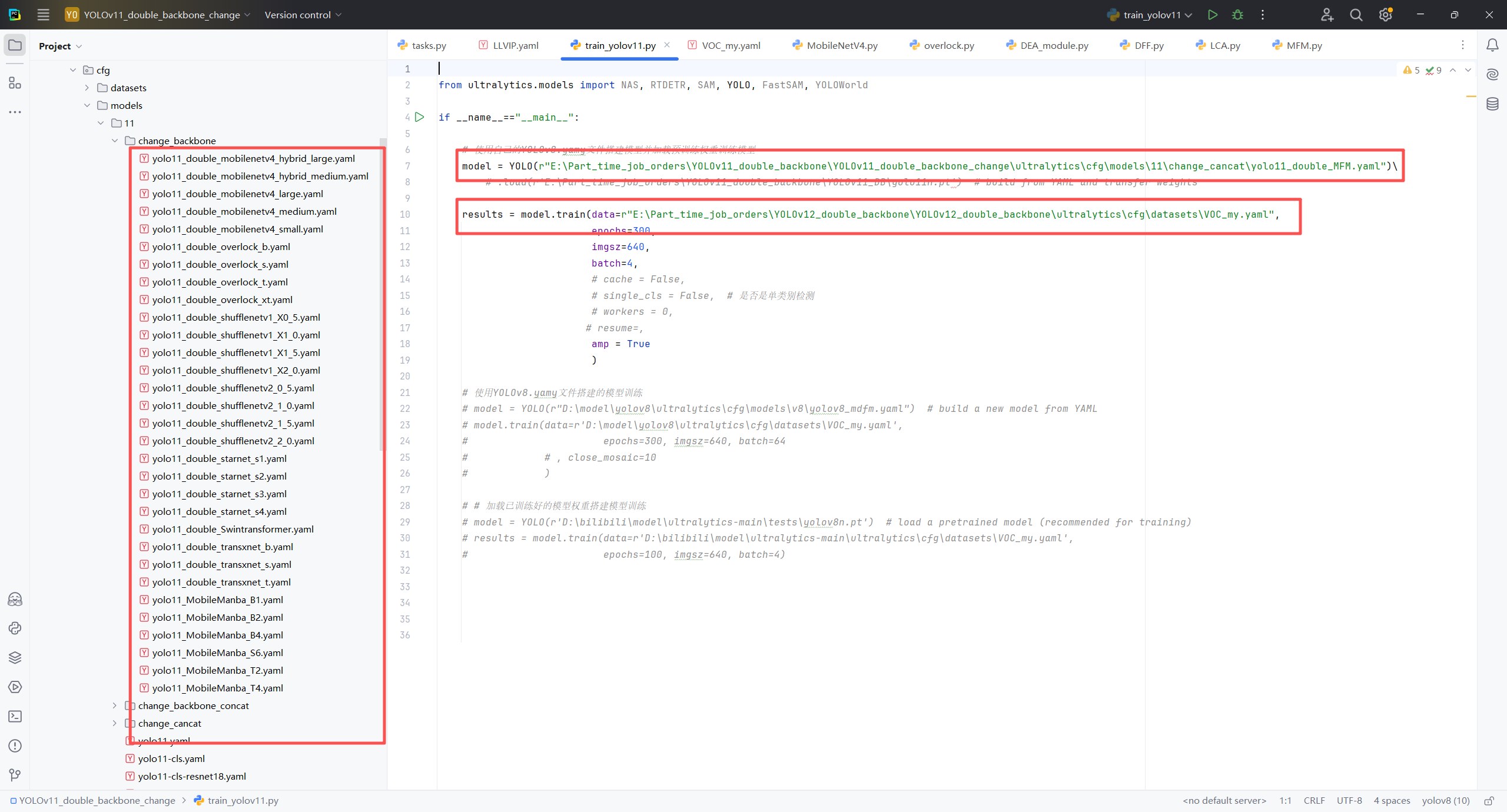Click the yolov8 (10) interpreter in status bar
This screenshot has width=1507, height=812.
(1445, 801)
